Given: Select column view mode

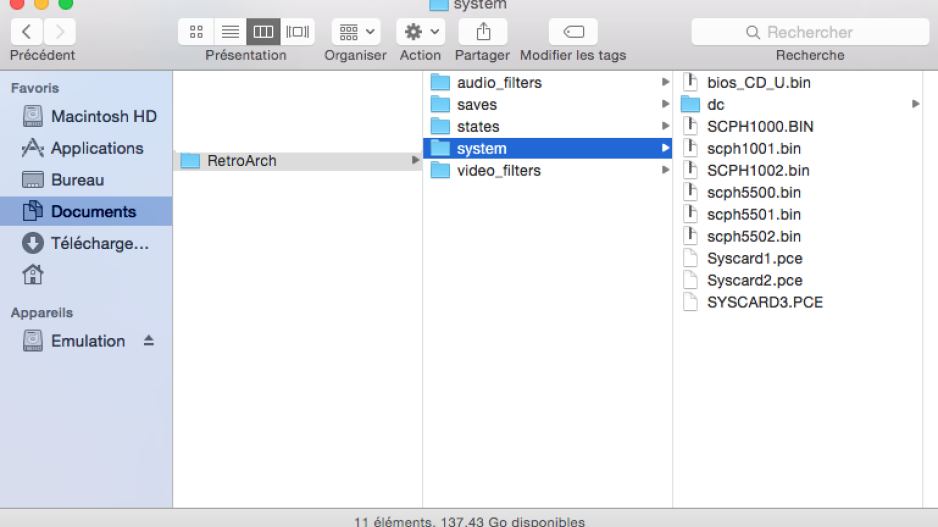Looking at the screenshot, I should pos(263,32).
